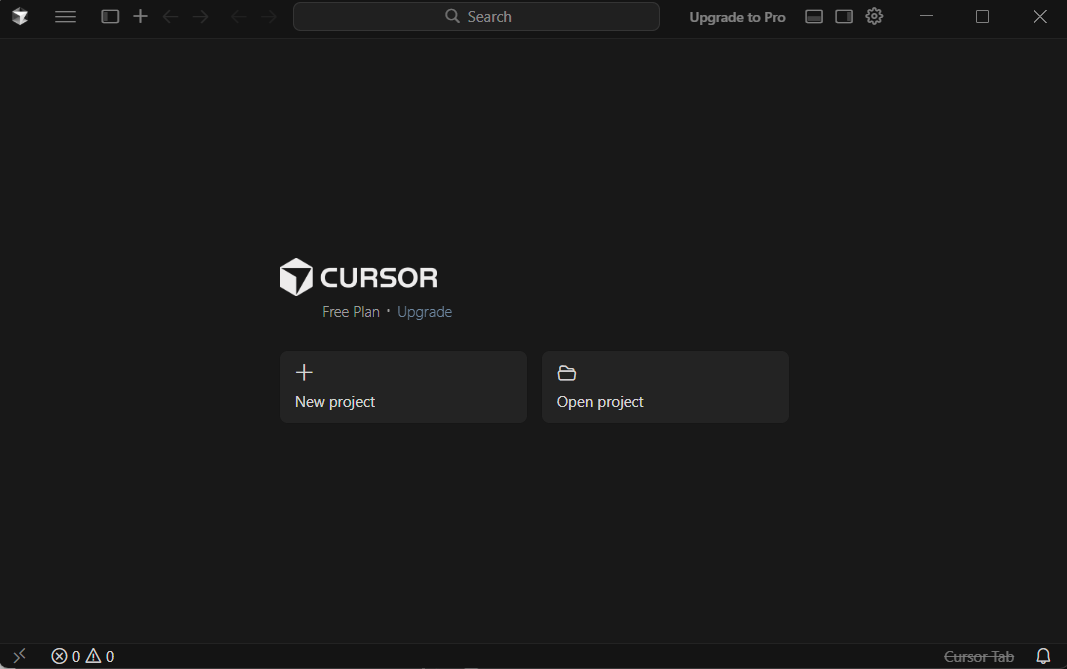Viewport: 1067px width, 669px height.
Task: Click the Free Plan text
Action: click(350, 312)
